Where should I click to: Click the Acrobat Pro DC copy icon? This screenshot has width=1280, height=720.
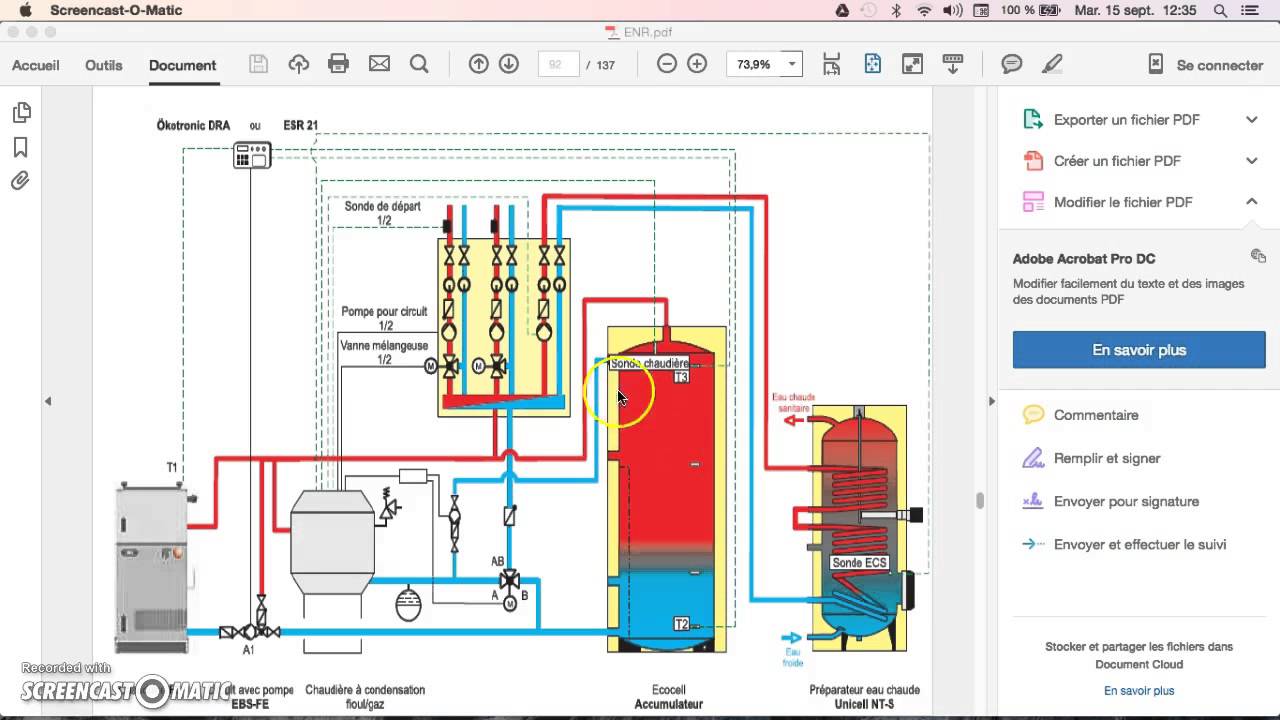[x=1258, y=256]
